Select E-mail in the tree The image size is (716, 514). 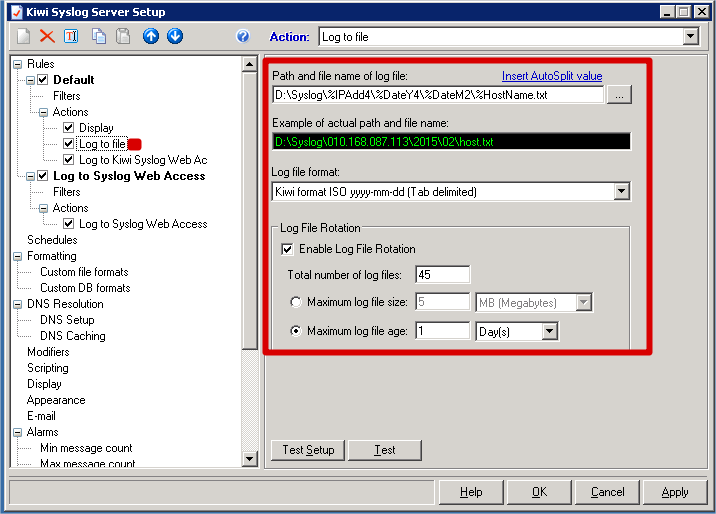point(41,416)
